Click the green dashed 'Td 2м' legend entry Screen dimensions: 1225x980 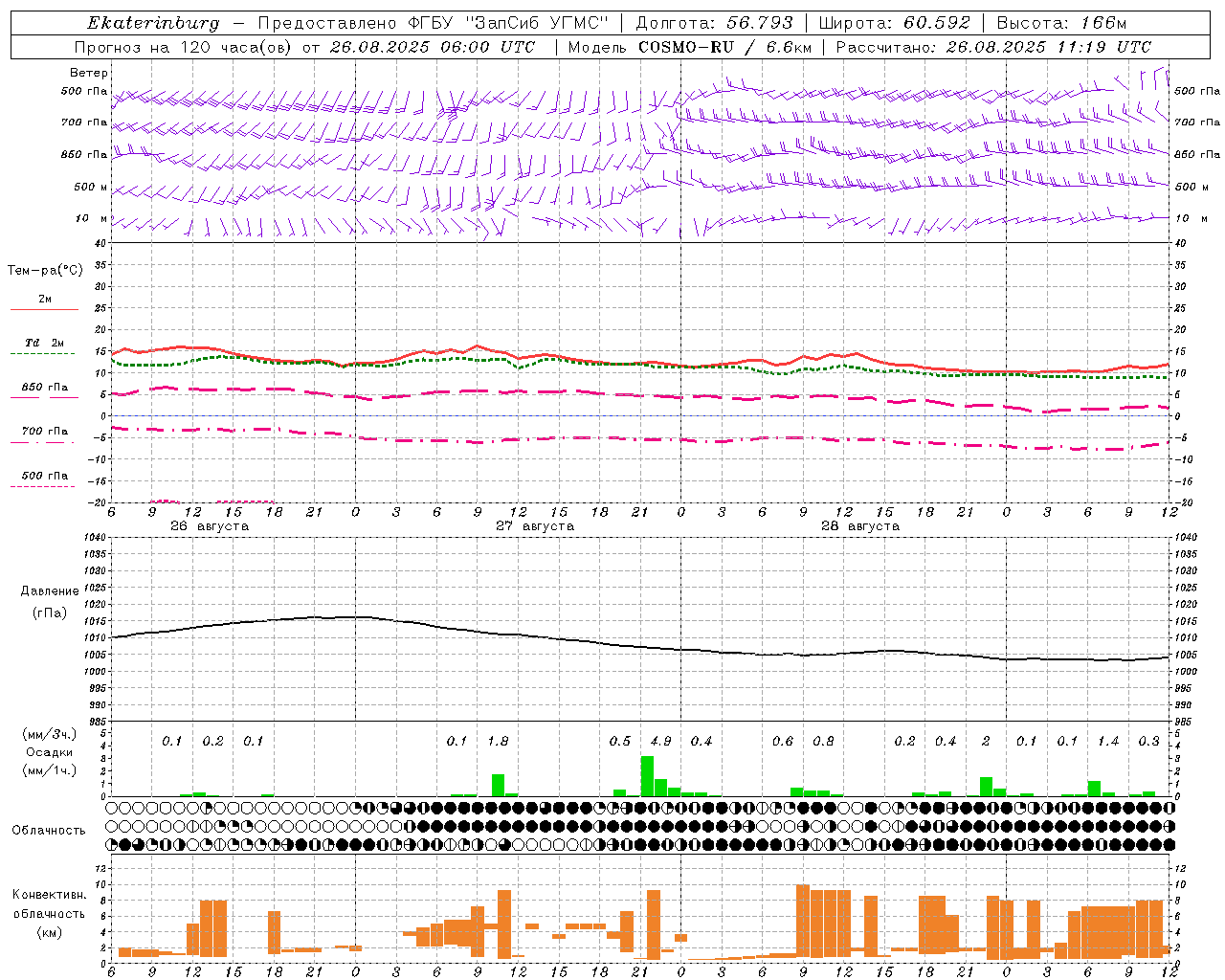(44, 347)
